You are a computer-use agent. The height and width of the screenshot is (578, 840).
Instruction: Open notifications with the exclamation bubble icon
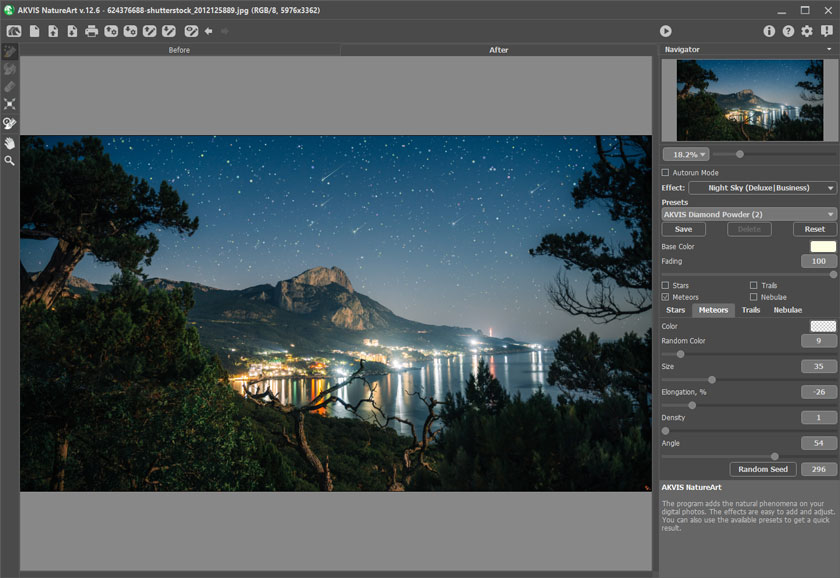[827, 31]
